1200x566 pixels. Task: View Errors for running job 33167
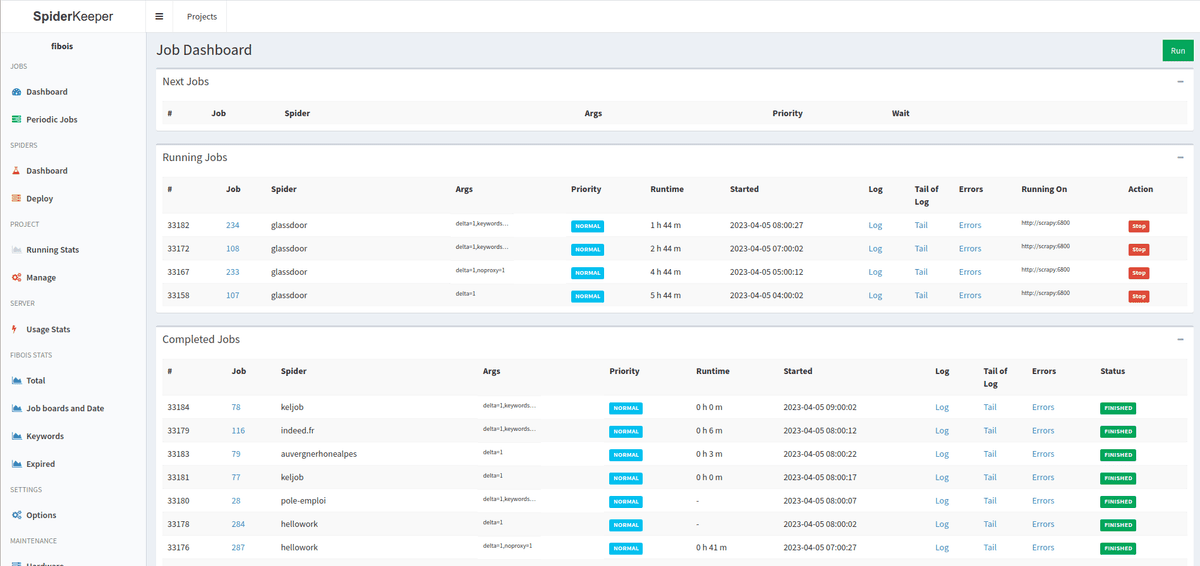coord(970,272)
